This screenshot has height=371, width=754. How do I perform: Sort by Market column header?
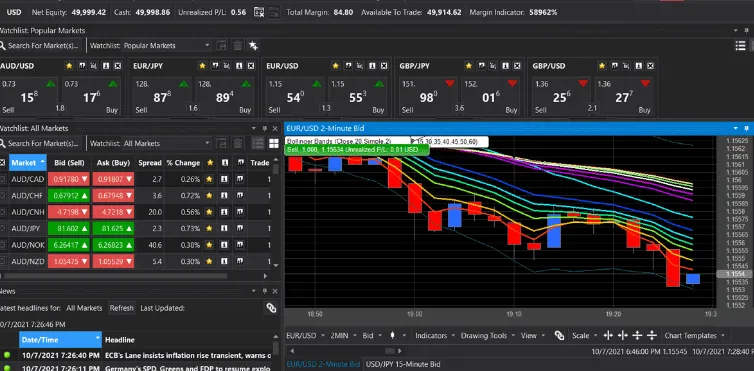[x=28, y=163]
